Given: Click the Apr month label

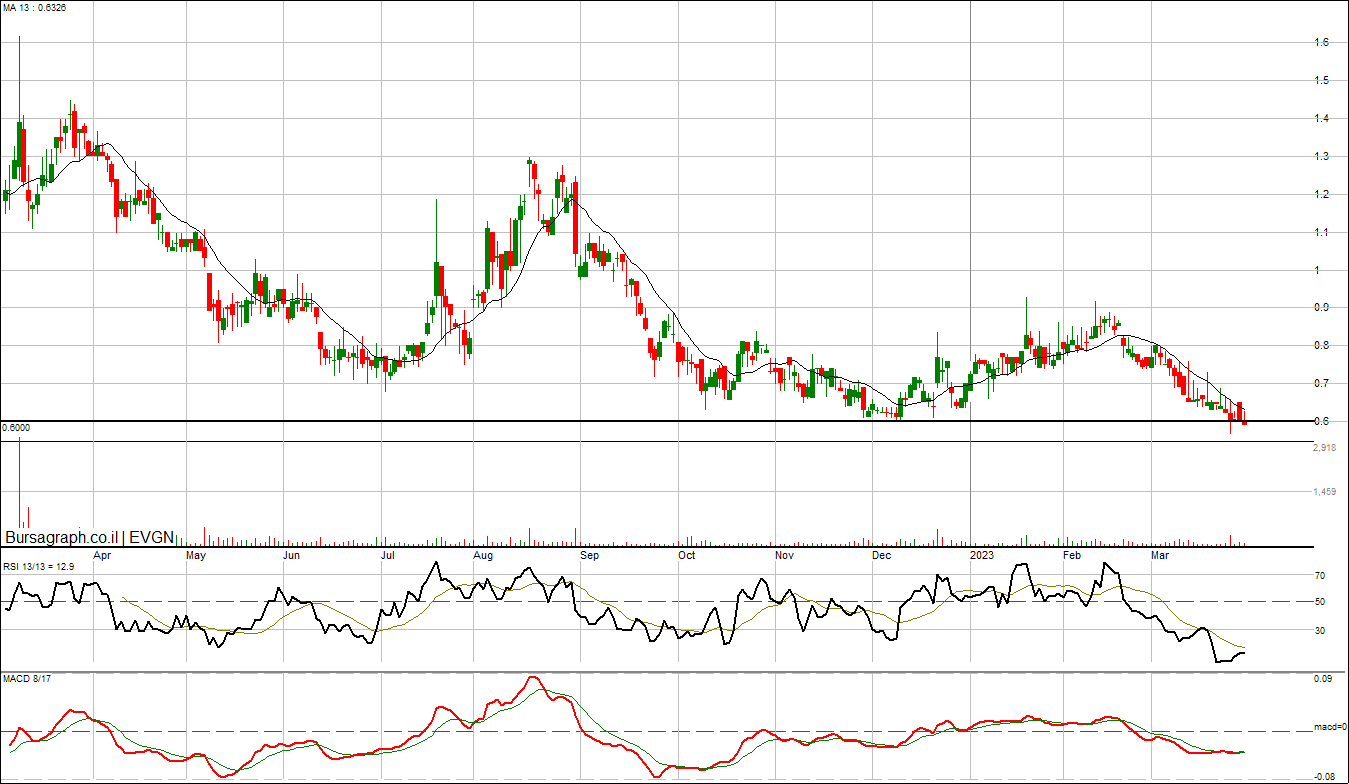Looking at the screenshot, I should pyautogui.click(x=101, y=554).
